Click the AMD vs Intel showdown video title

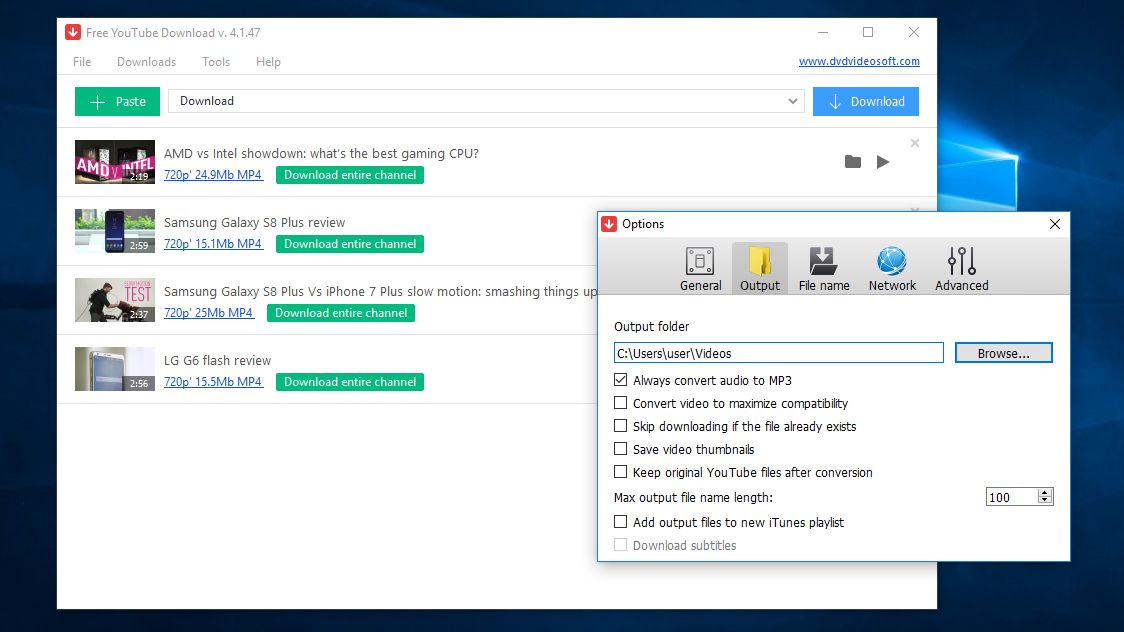(x=321, y=153)
